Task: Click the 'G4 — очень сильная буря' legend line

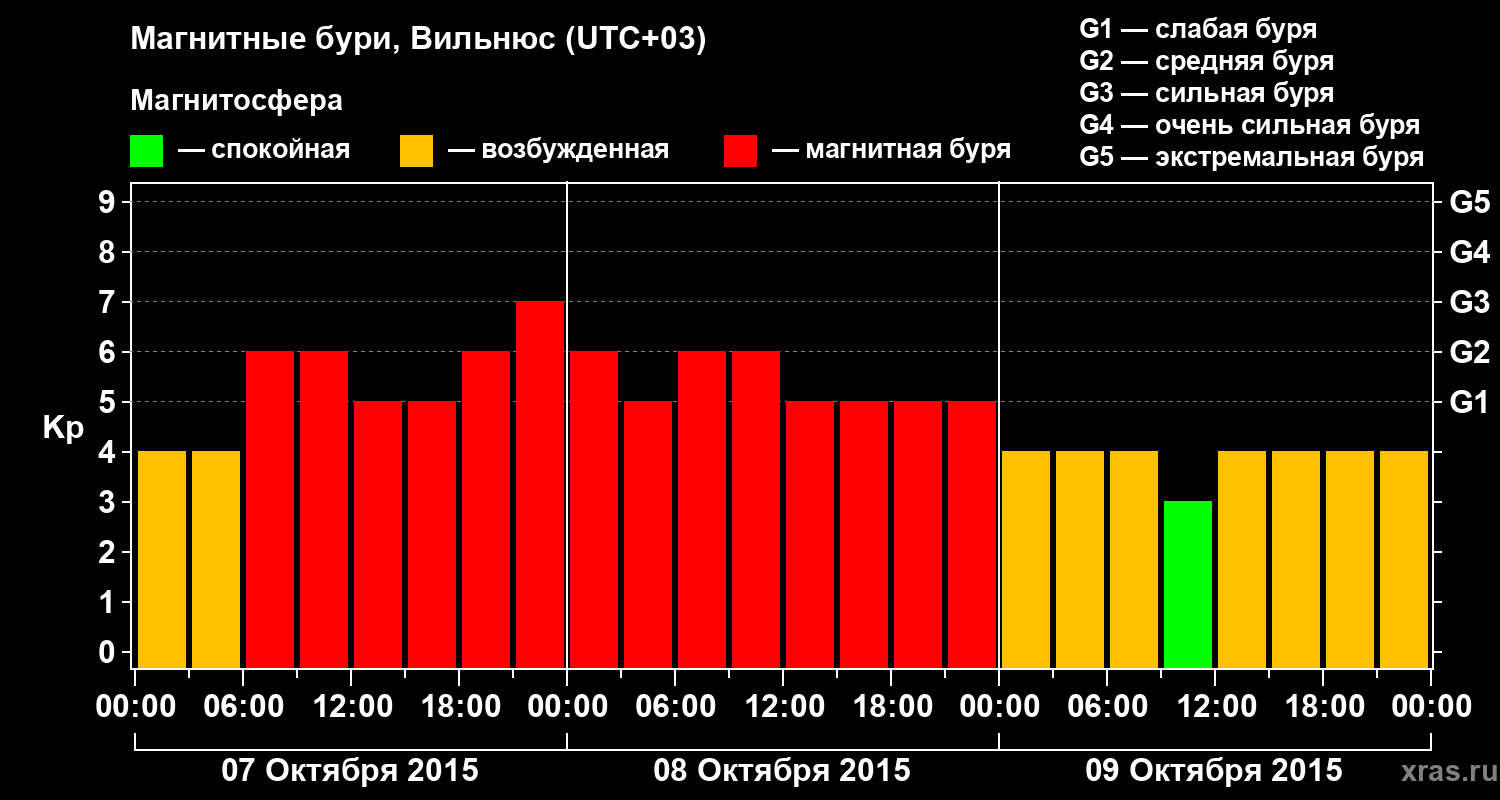Action: (x=1250, y=125)
